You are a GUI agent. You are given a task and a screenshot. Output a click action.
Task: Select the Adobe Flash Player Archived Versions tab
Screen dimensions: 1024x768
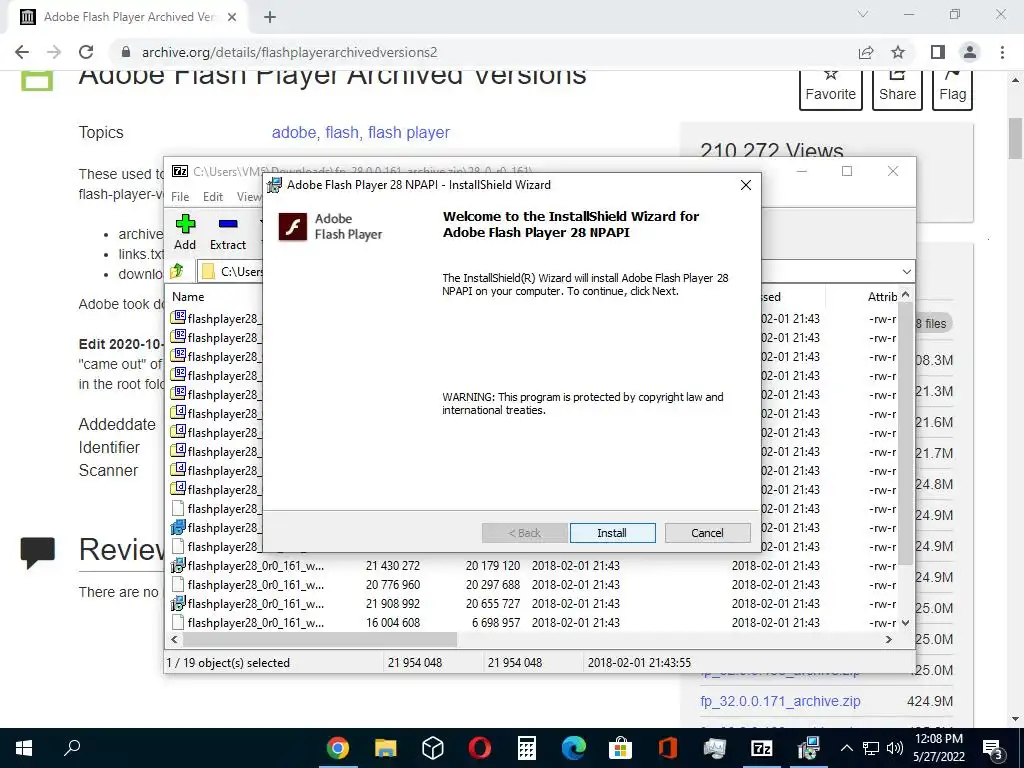click(129, 18)
